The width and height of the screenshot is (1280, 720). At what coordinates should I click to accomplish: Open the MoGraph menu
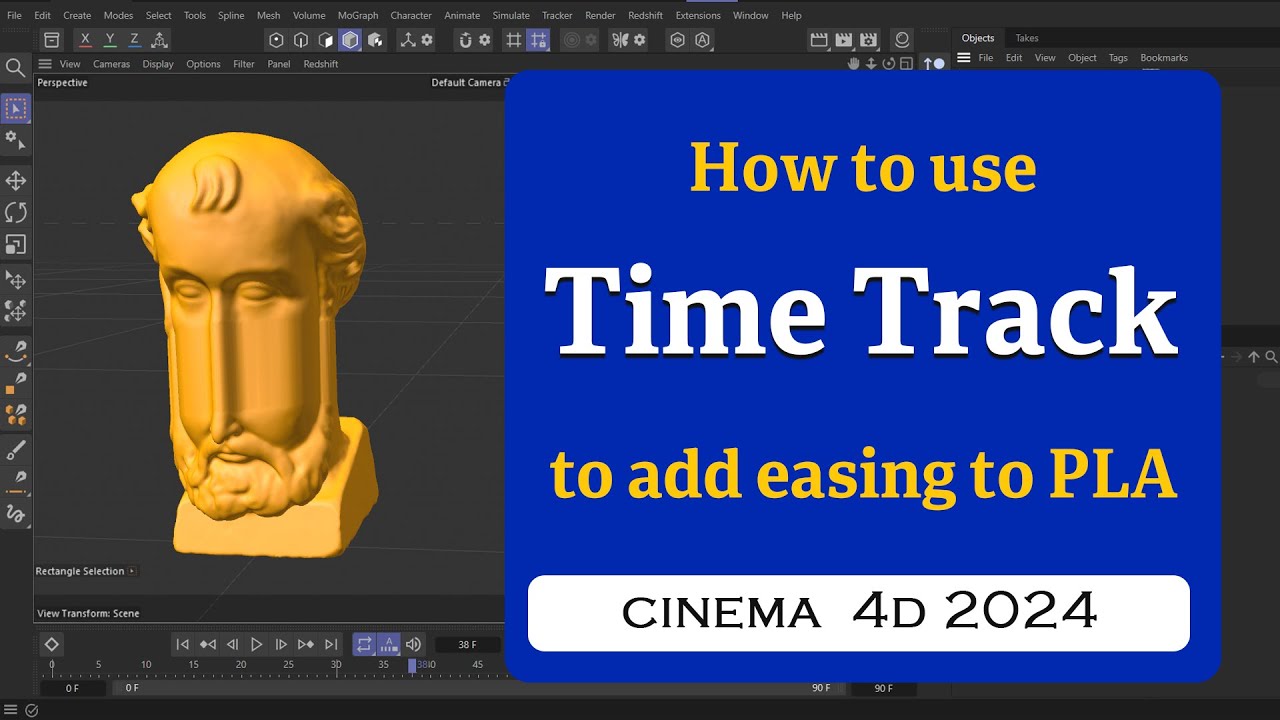358,15
